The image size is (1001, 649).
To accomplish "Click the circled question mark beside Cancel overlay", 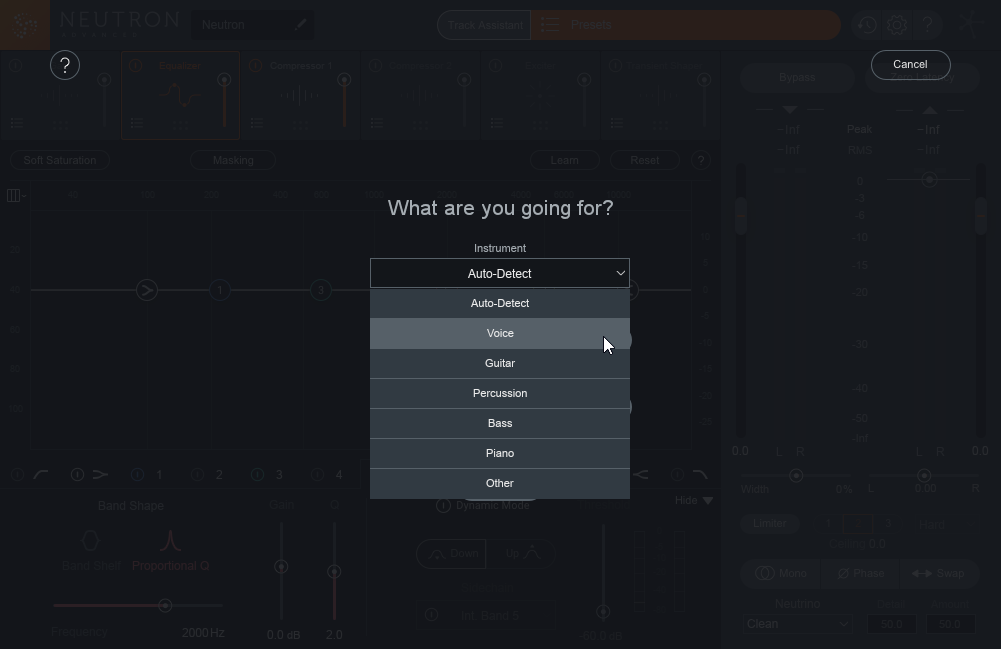I will (64, 65).
